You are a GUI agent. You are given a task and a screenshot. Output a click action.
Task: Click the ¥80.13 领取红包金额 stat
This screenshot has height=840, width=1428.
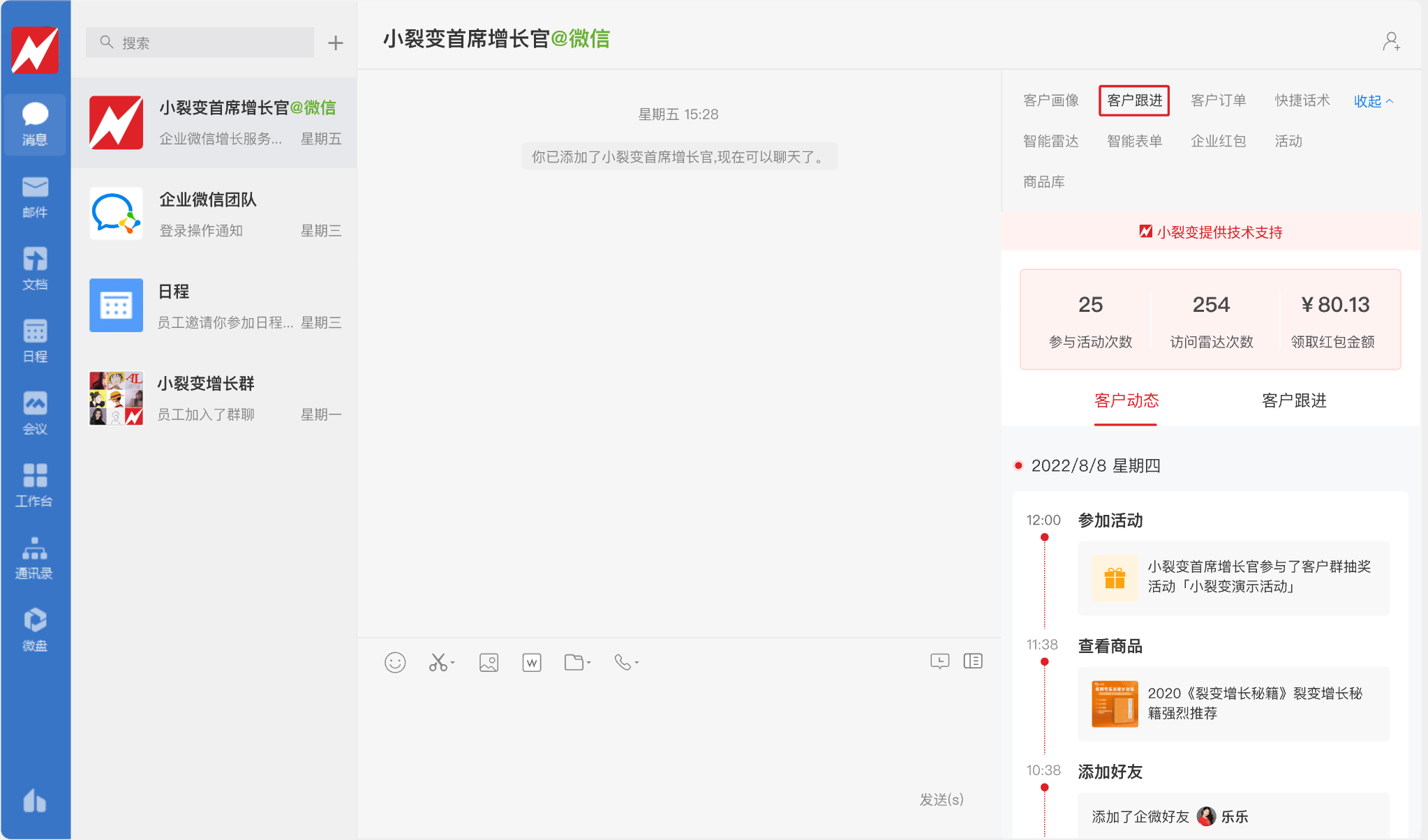tap(1333, 322)
